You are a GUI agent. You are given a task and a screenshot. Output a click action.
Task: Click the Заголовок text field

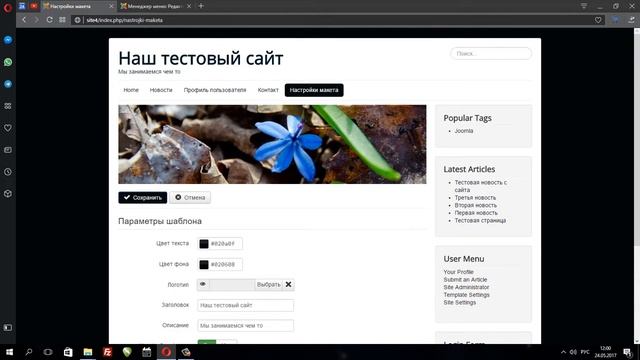coord(245,305)
